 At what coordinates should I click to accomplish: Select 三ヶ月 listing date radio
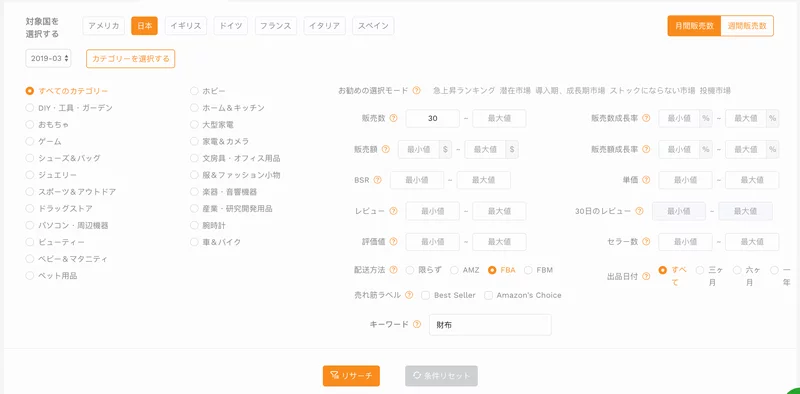[x=700, y=270]
